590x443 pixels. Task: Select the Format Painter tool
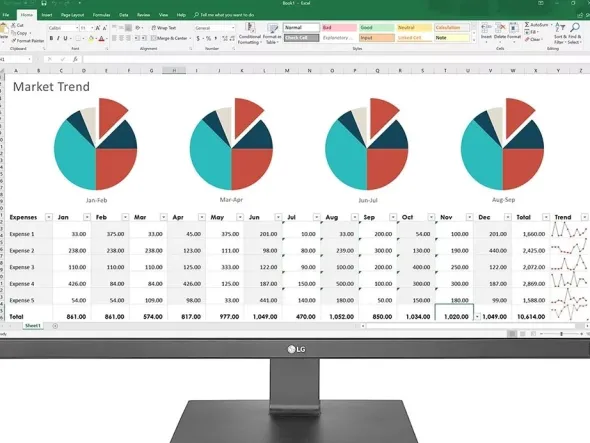click(28, 41)
